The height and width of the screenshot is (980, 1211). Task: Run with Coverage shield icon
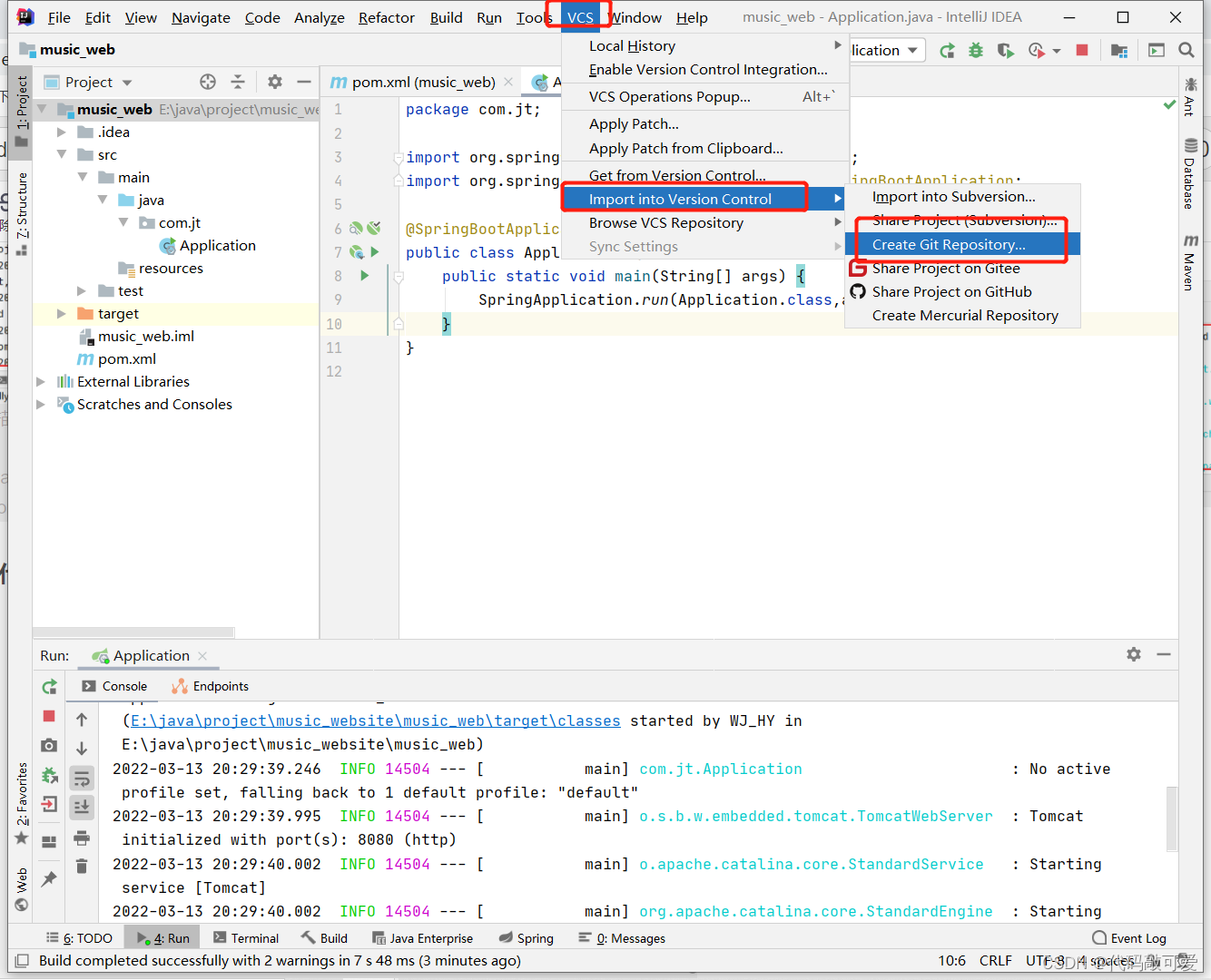pyautogui.click(x=1005, y=51)
